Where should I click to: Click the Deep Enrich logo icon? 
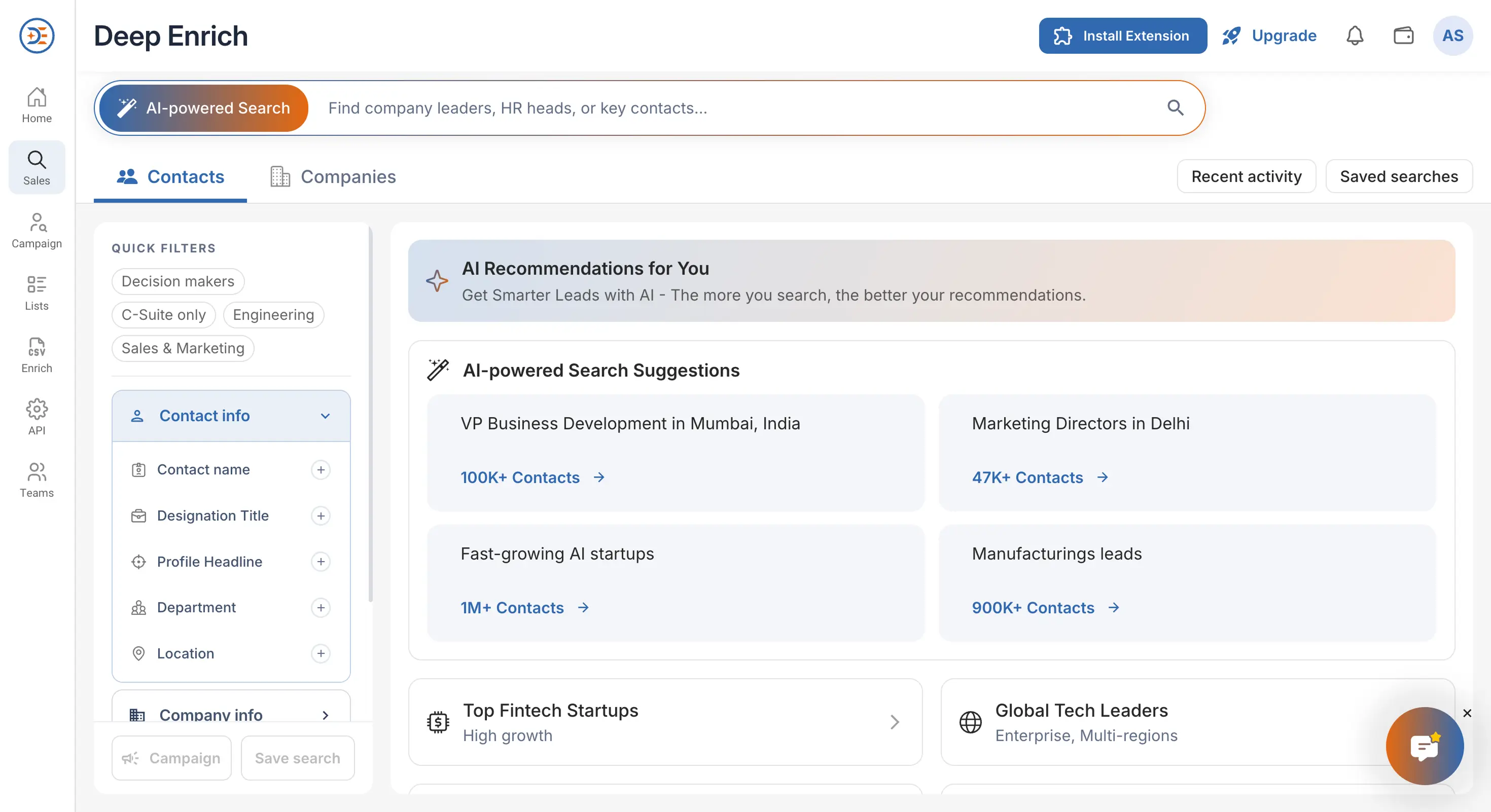tap(37, 35)
